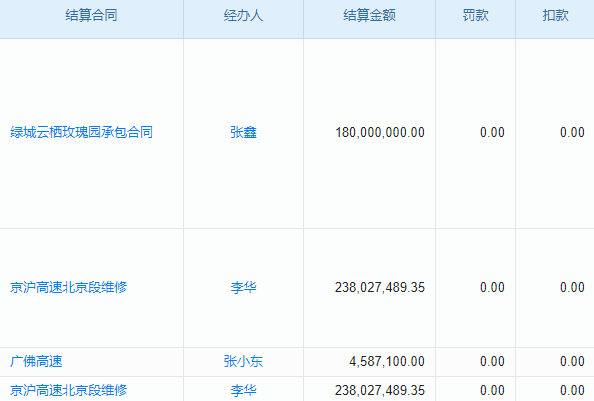Click the 罚款 value in the 绿城云栖玫瑰园 row
This screenshot has width=594, height=401.
[x=492, y=133]
